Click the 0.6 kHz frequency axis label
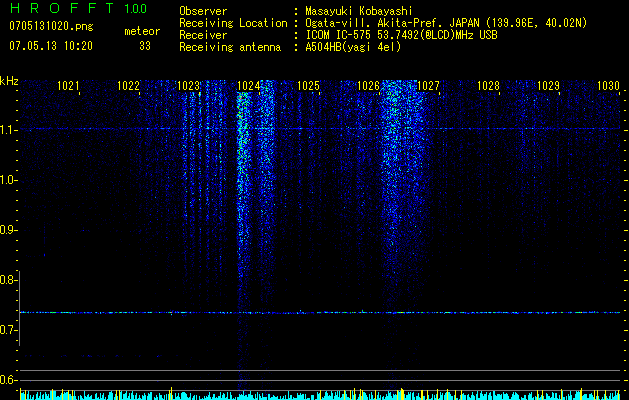629x400 pixels. [7, 380]
